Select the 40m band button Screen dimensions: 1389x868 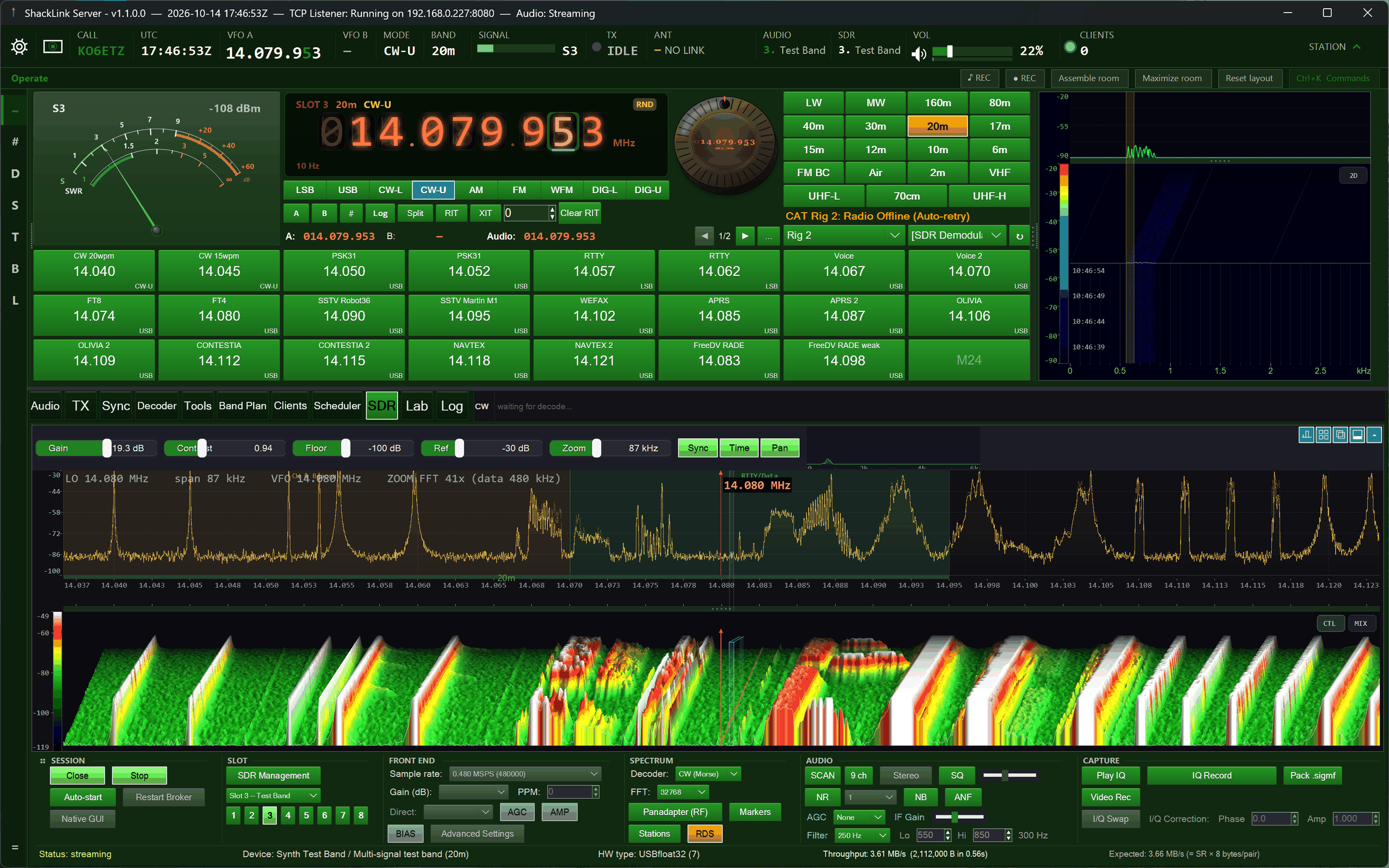(x=813, y=126)
